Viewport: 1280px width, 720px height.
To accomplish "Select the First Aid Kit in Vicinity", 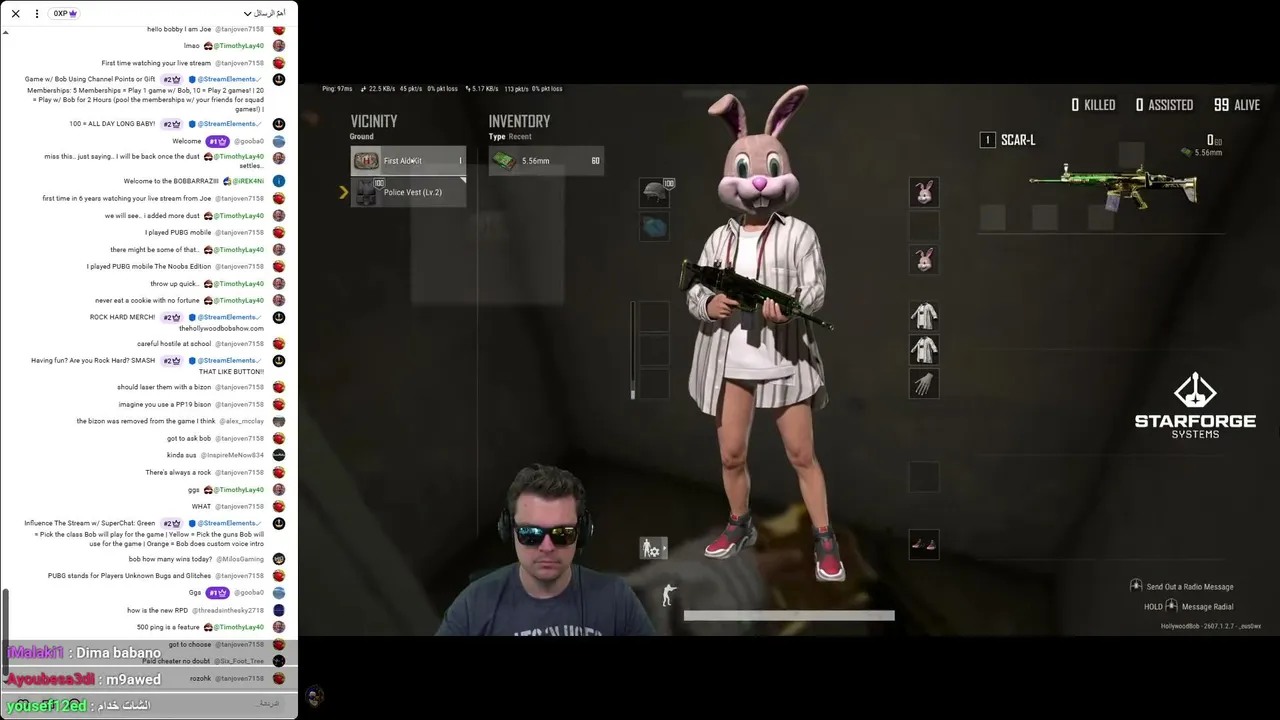I will (x=408, y=161).
